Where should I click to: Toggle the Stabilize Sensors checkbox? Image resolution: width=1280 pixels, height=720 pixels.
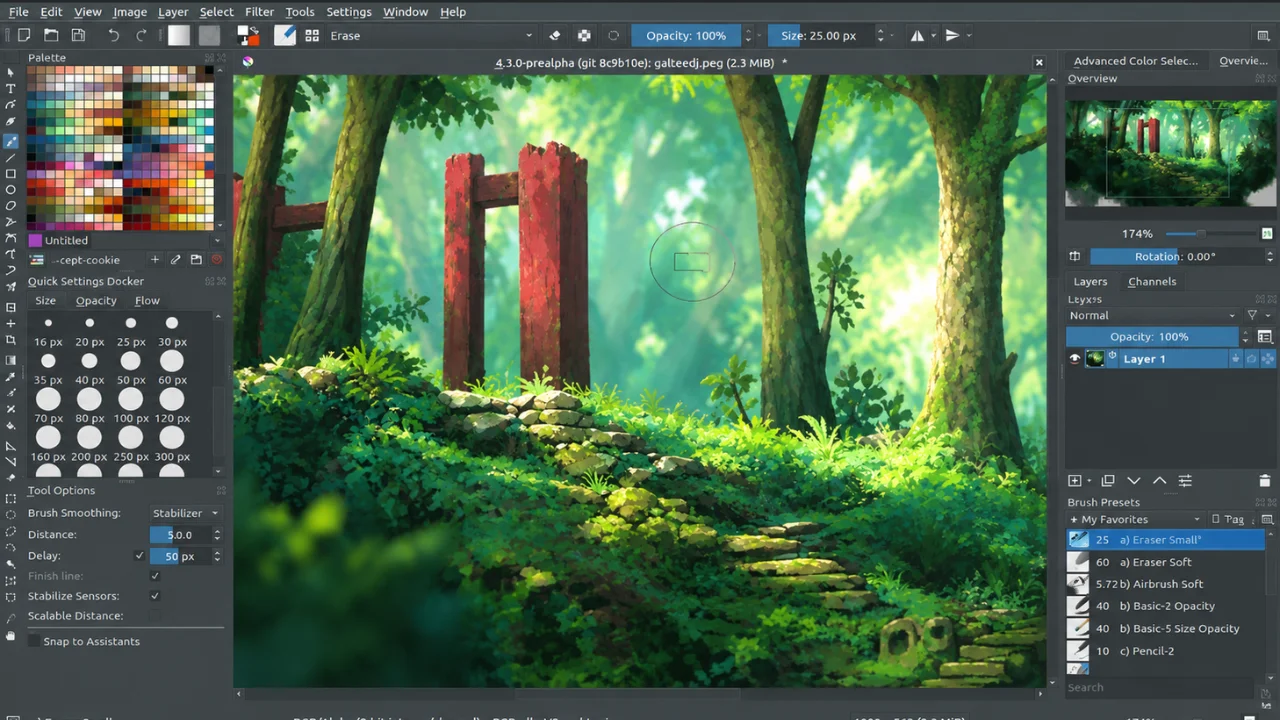pos(155,596)
